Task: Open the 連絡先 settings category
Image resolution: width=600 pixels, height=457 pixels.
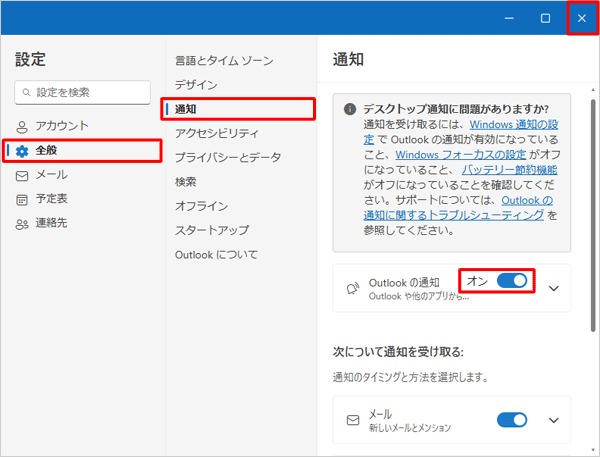Action: point(83,223)
